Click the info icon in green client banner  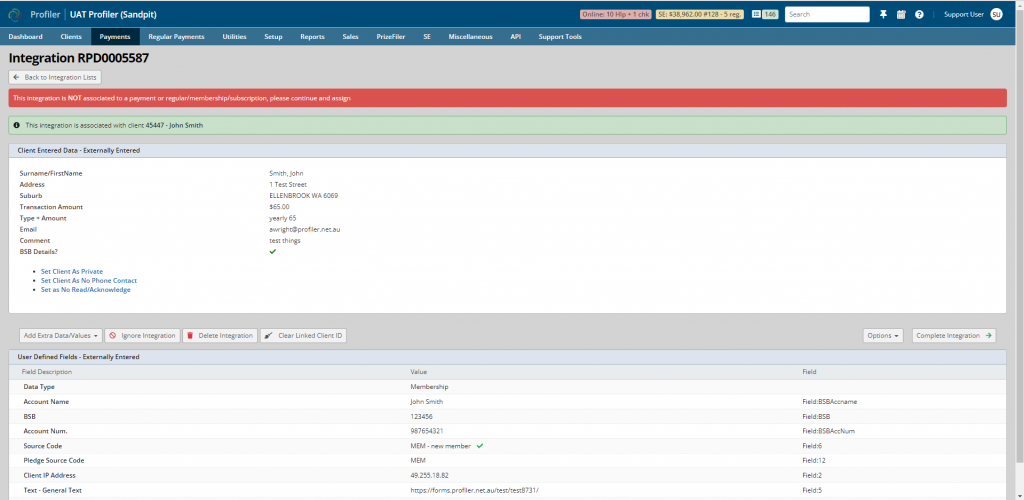coord(16,125)
